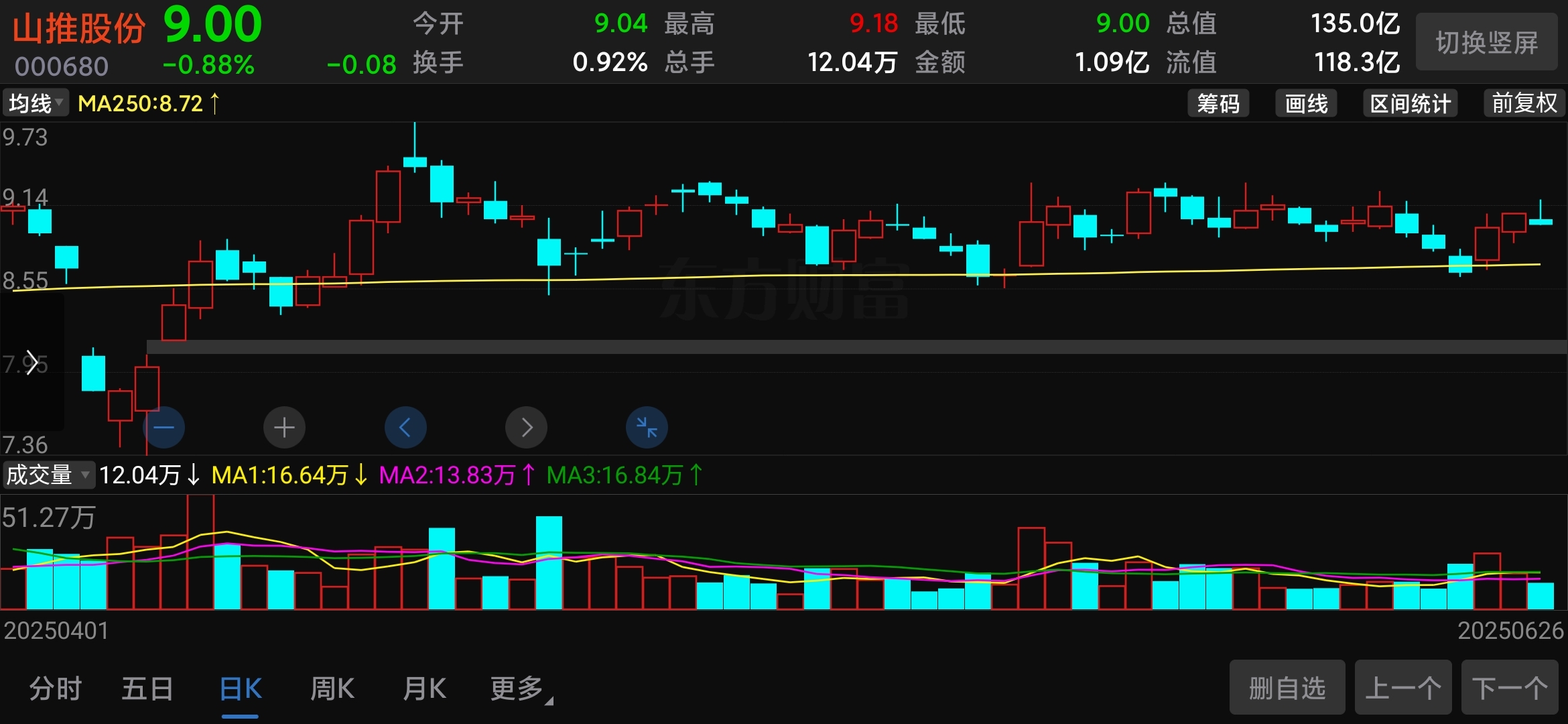
Task: Toggle the 筹码 chip distribution view
Action: (1218, 103)
